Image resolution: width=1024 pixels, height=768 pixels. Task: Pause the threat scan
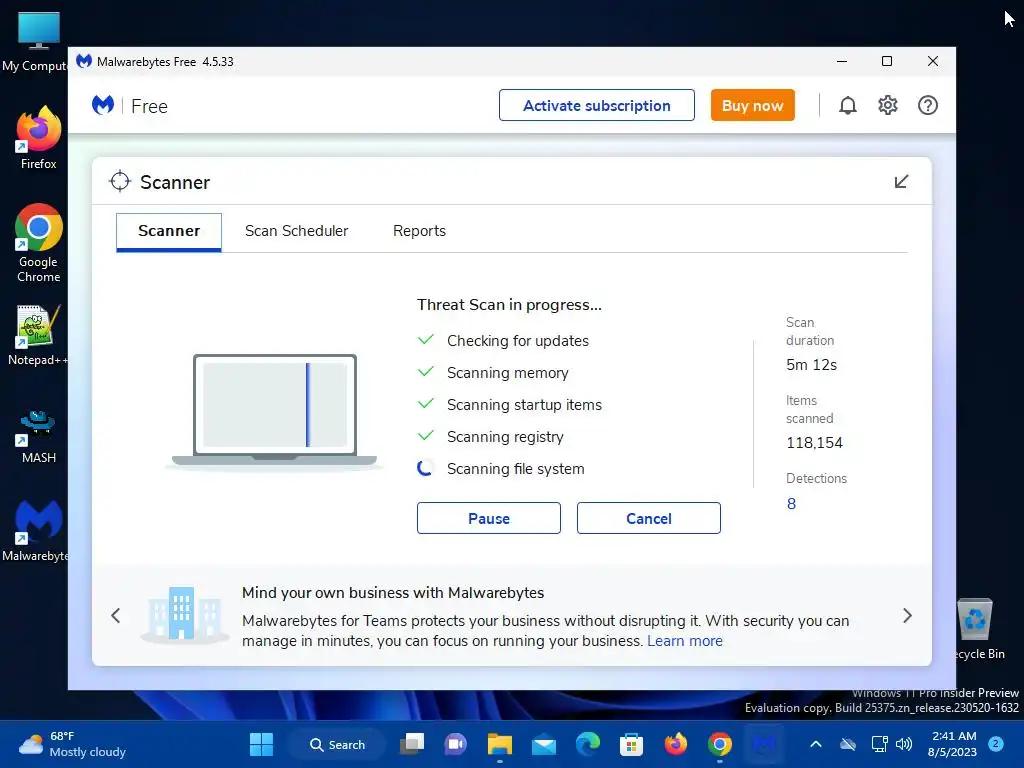pos(488,518)
